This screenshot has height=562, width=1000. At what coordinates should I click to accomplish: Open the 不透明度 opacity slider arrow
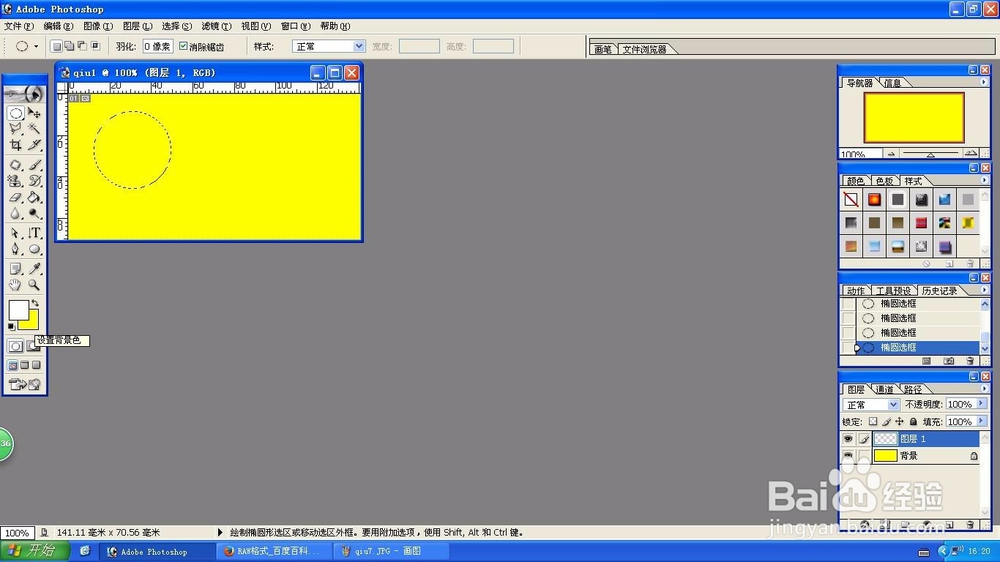click(982, 404)
